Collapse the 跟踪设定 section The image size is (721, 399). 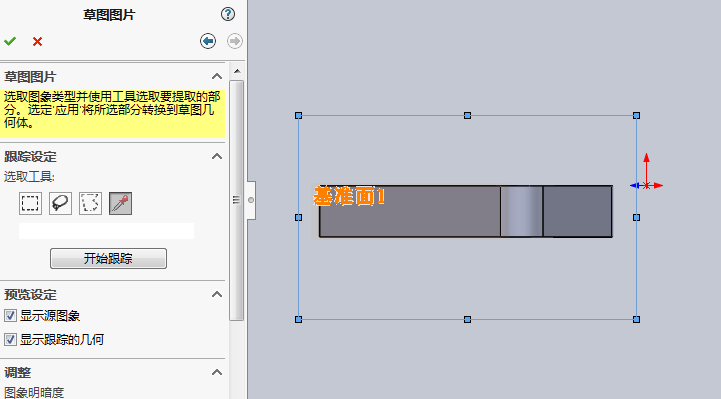pos(217,156)
